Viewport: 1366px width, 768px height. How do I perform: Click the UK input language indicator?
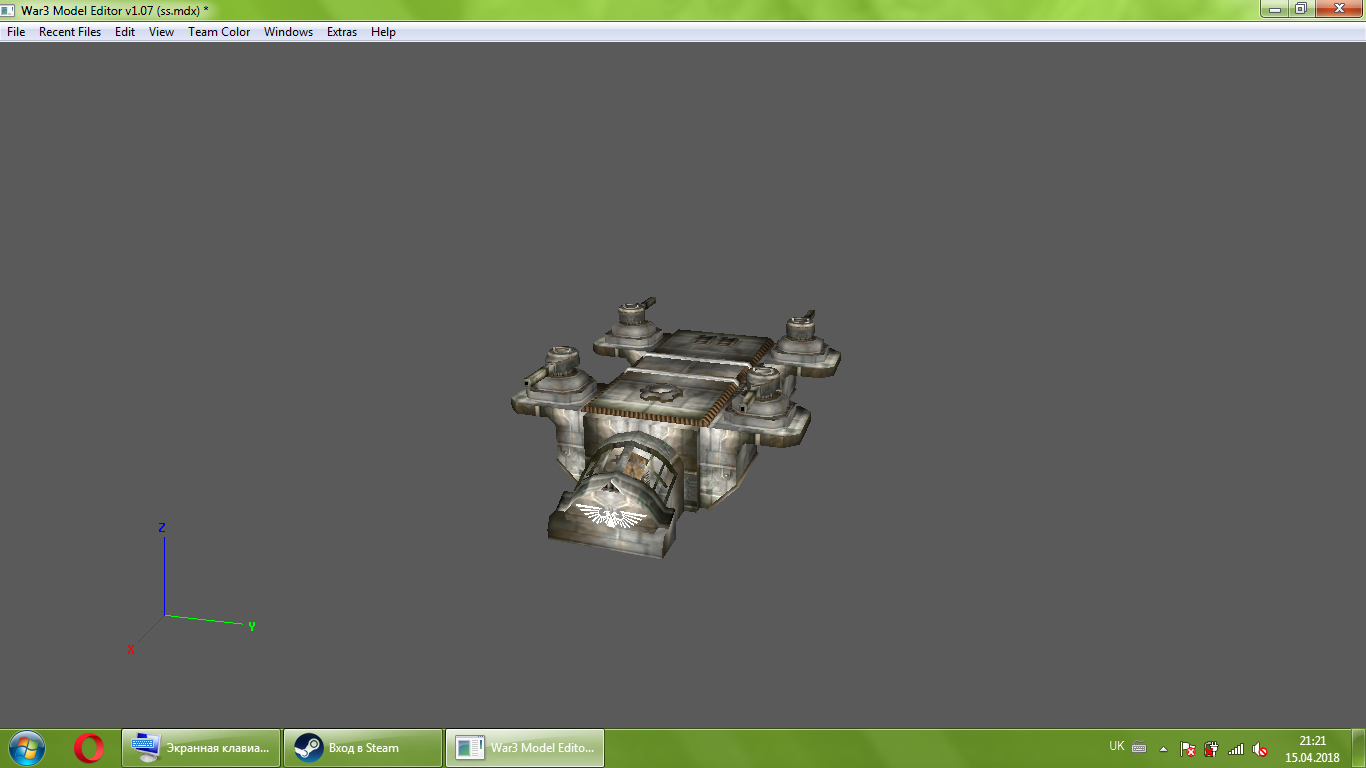click(1116, 747)
